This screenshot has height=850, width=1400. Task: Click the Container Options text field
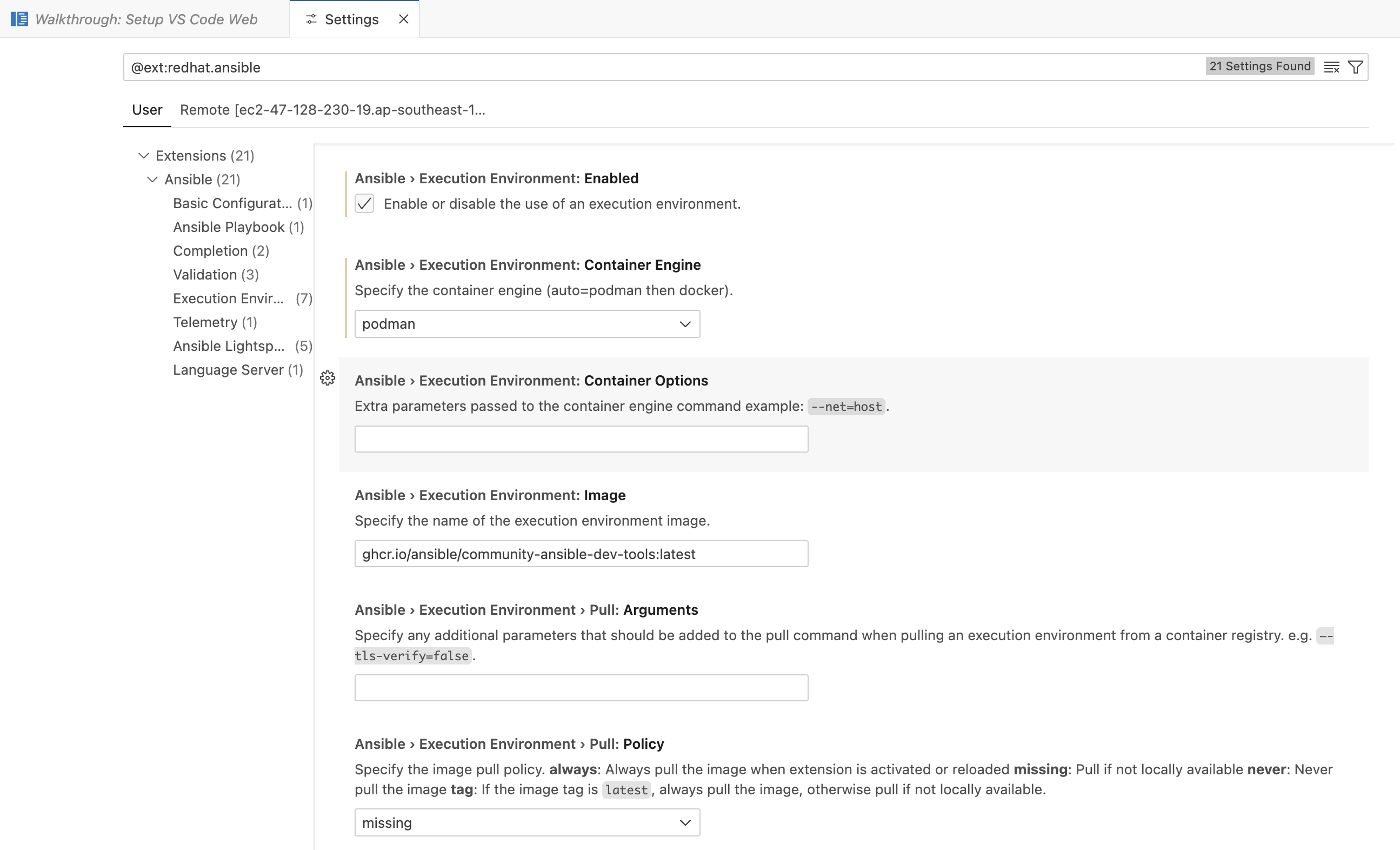pos(581,439)
